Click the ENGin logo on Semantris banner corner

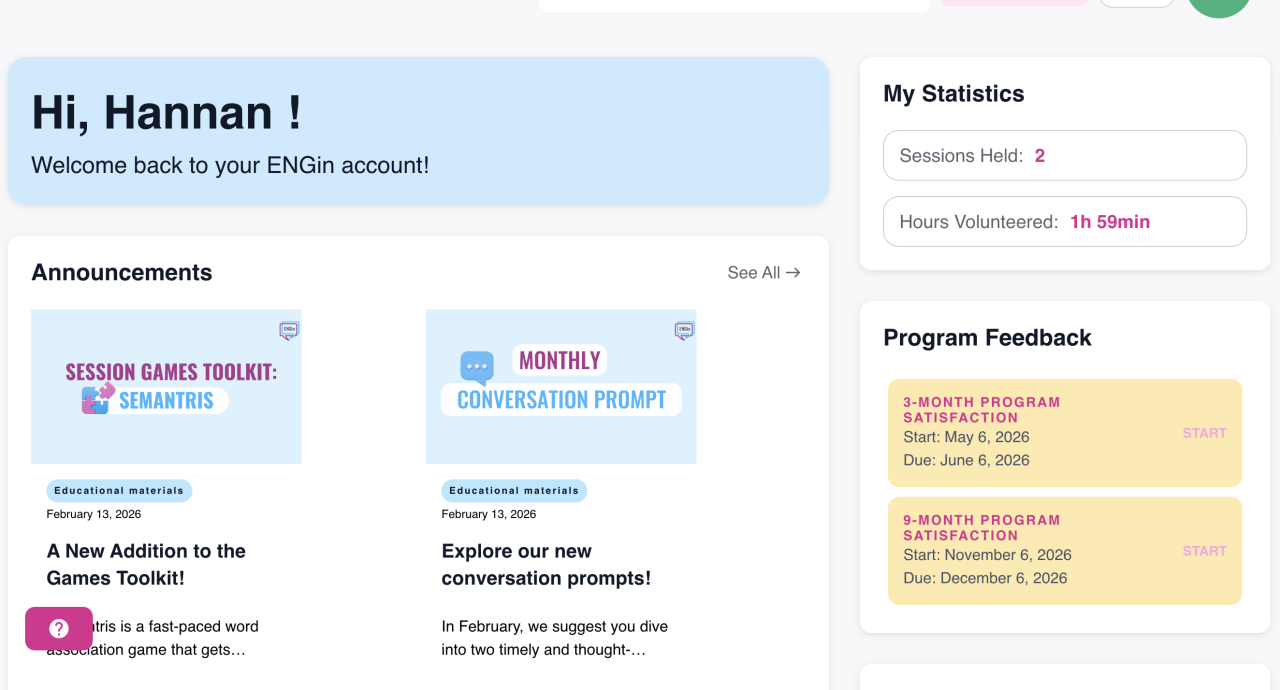[x=289, y=329]
